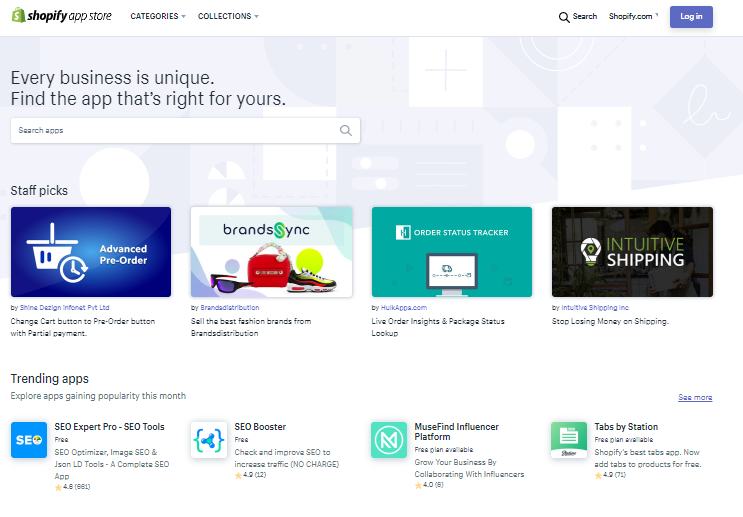Open the Intuitive Shipping banner
The image size is (743, 517).
[632, 252]
